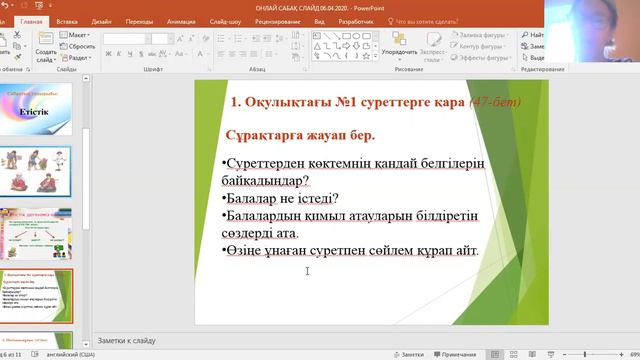Open the Change Case Aa dropdown
The height and width of the screenshot is (360, 640).
click(x=180, y=54)
